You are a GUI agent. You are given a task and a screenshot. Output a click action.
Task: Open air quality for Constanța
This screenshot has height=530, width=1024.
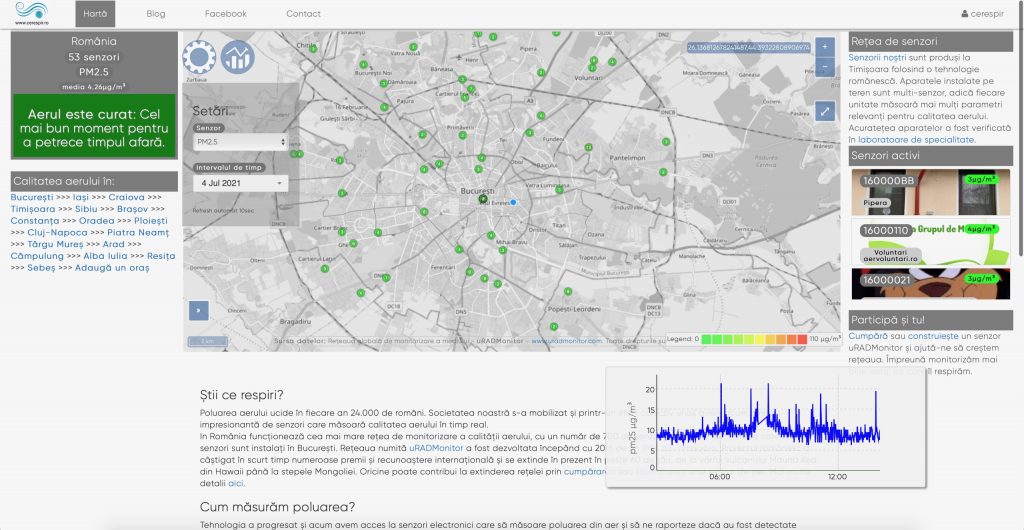tap(35, 221)
